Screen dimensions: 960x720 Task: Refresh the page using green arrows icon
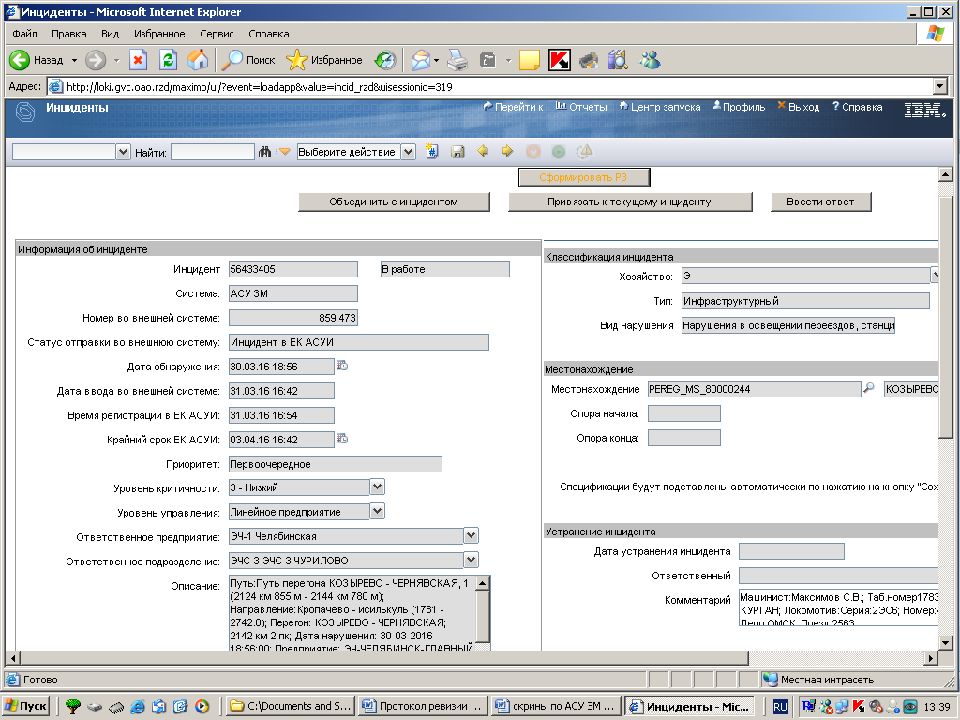point(168,60)
